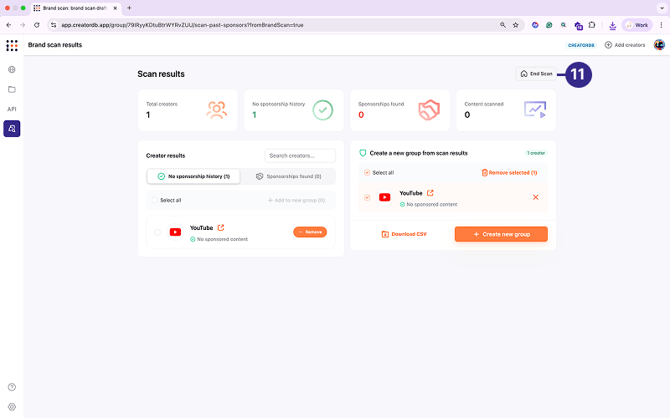This screenshot has height=418, width=670.
Task: Select the brand scan sidebar icon
Action: [12, 128]
